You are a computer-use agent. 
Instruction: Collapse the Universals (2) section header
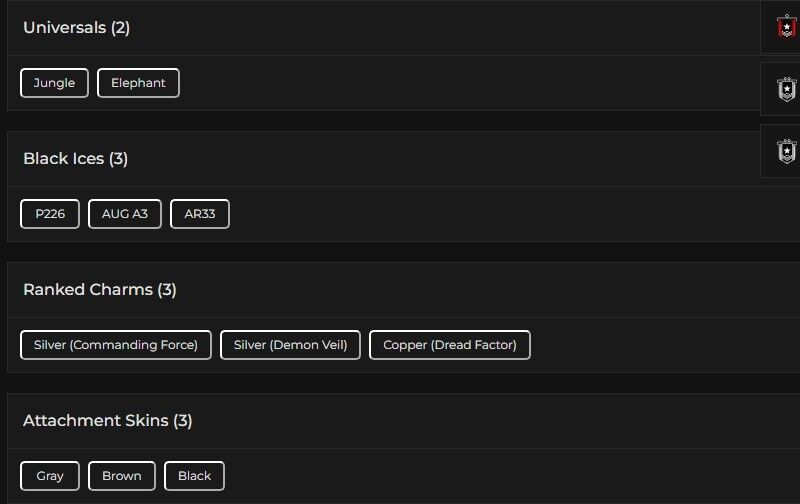[x=77, y=28]
